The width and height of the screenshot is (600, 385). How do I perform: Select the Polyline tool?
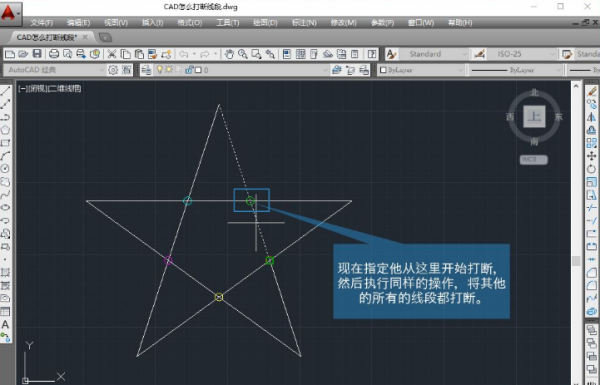point(5,117)
